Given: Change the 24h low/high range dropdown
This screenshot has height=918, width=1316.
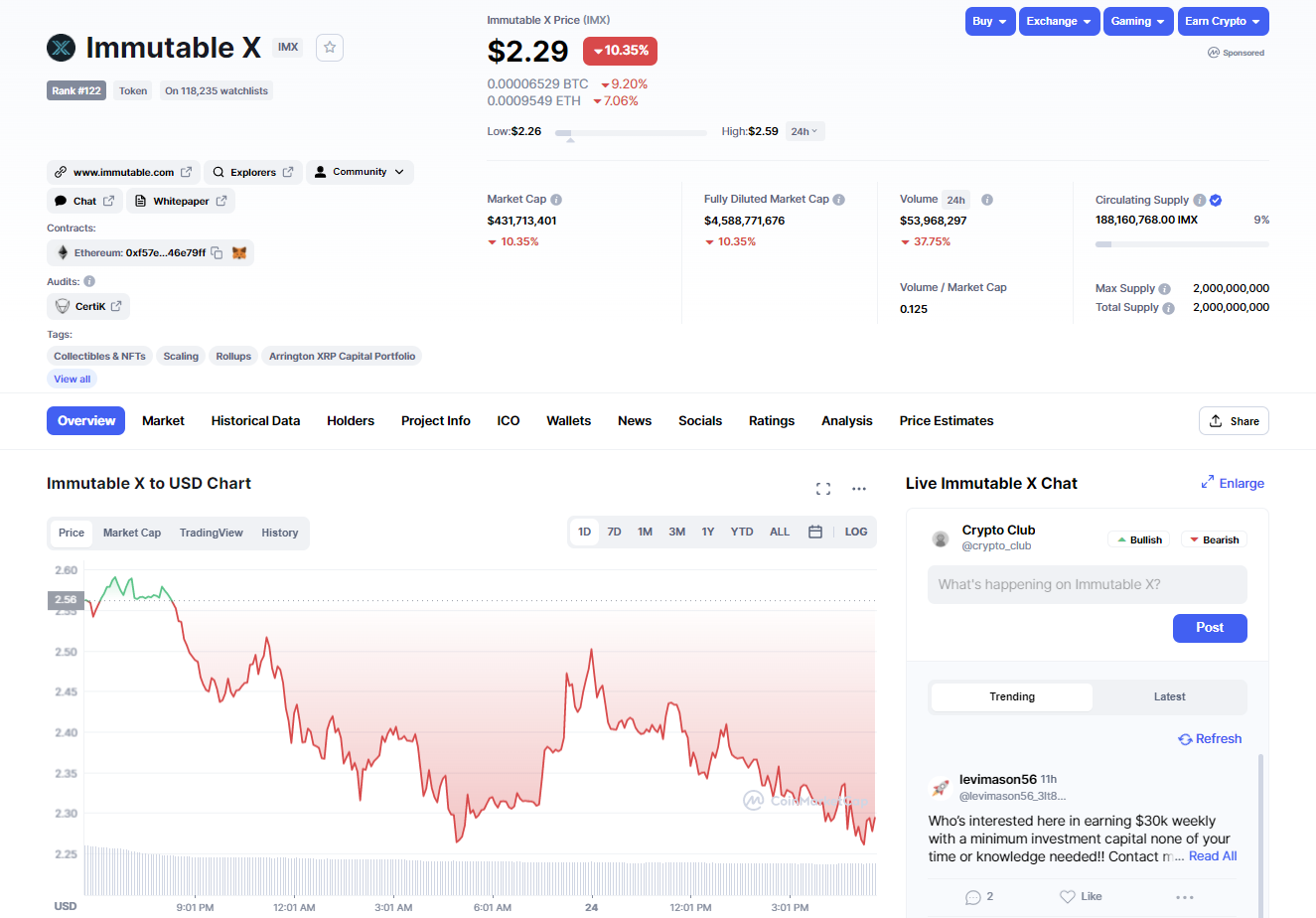Looking at the screenshot, I should pos(804,131).
